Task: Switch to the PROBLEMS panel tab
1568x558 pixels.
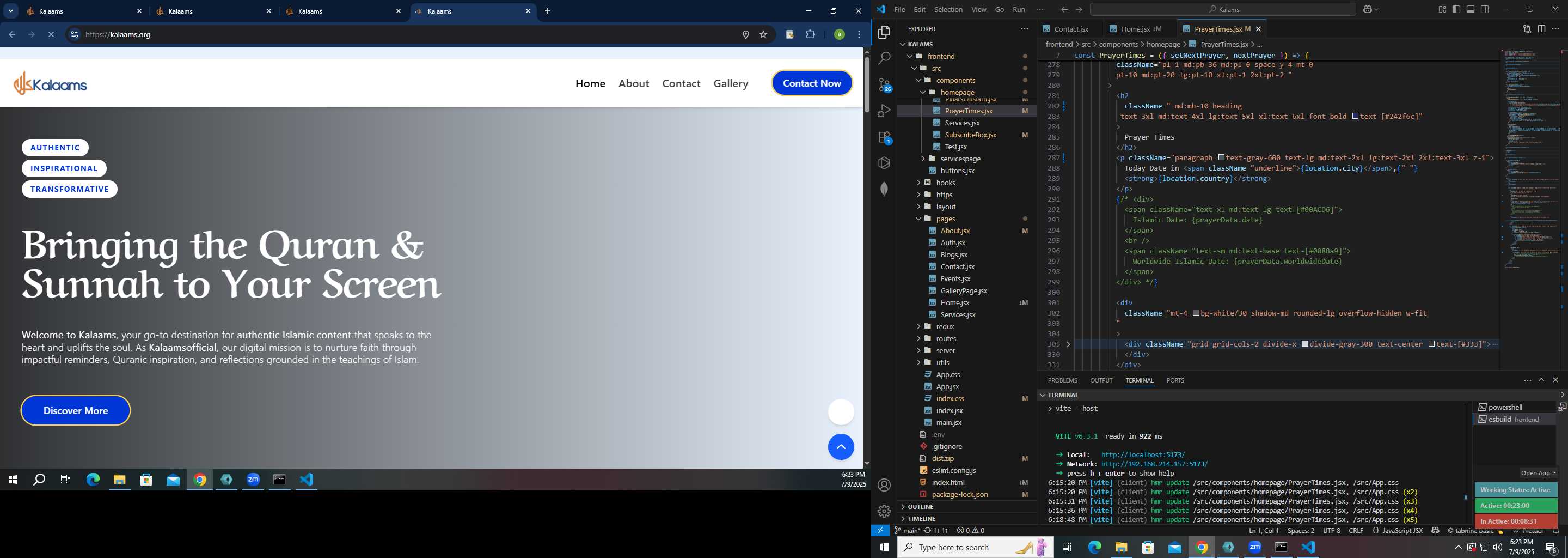Action: [1062, 380]
